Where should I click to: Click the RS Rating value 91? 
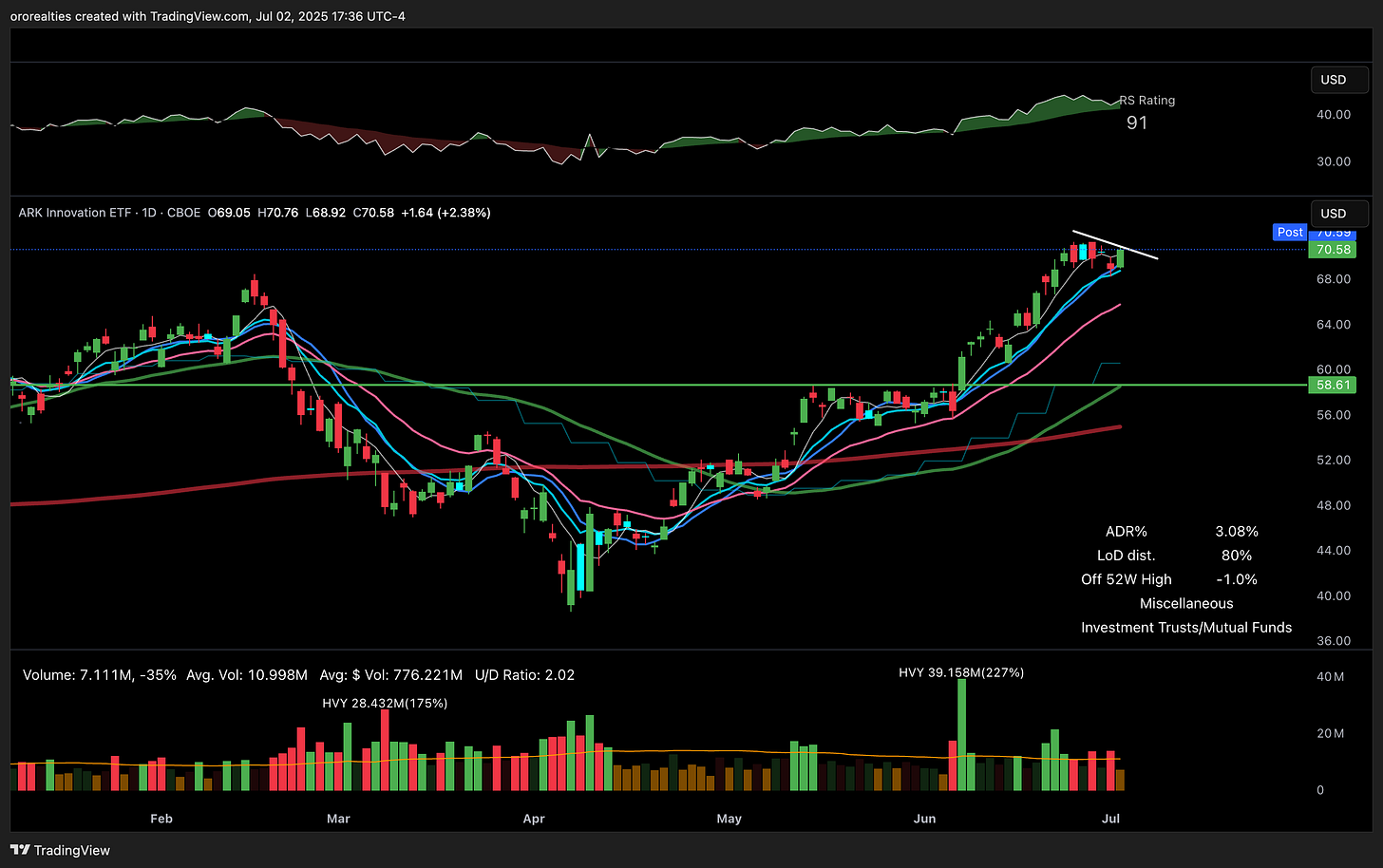1137,123
